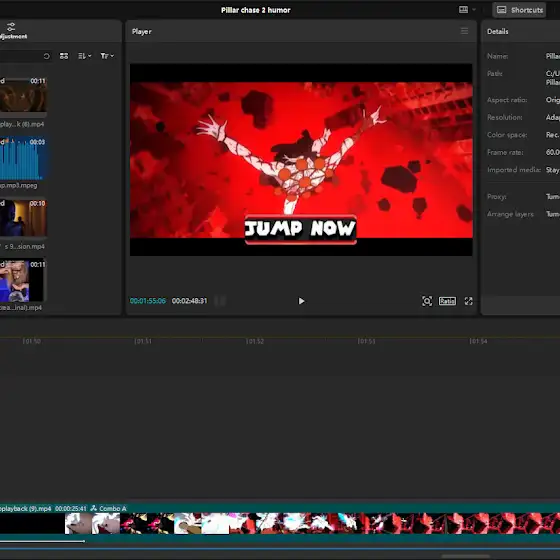Click the current timecode 00:01:55:06
This screenshot has height=560, width=560.
pos(148,301)
